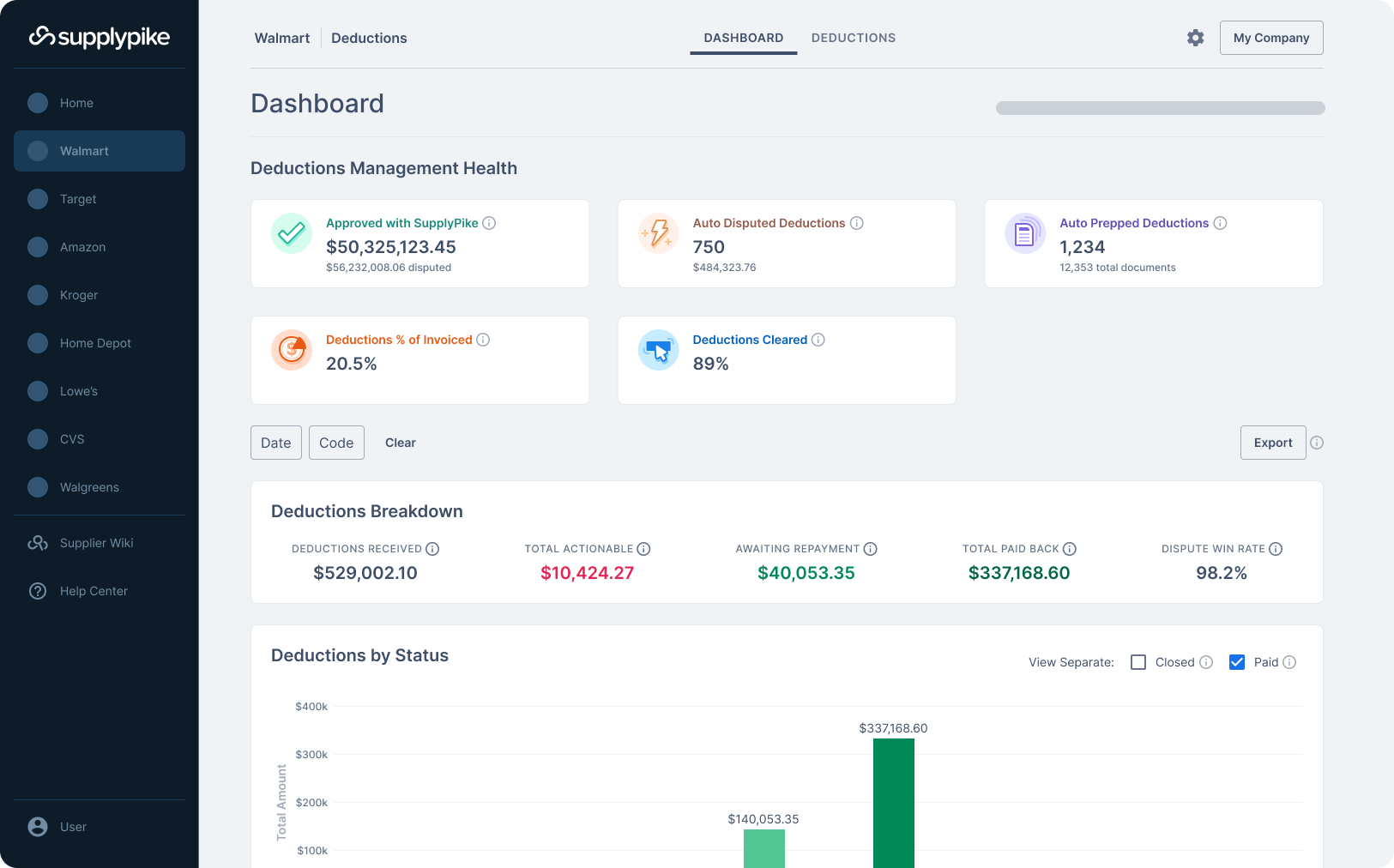This screenshot has width=1394, height=868.
Task: Click info icon beside Deductions % of Invoiced
Action: point(483,340)
